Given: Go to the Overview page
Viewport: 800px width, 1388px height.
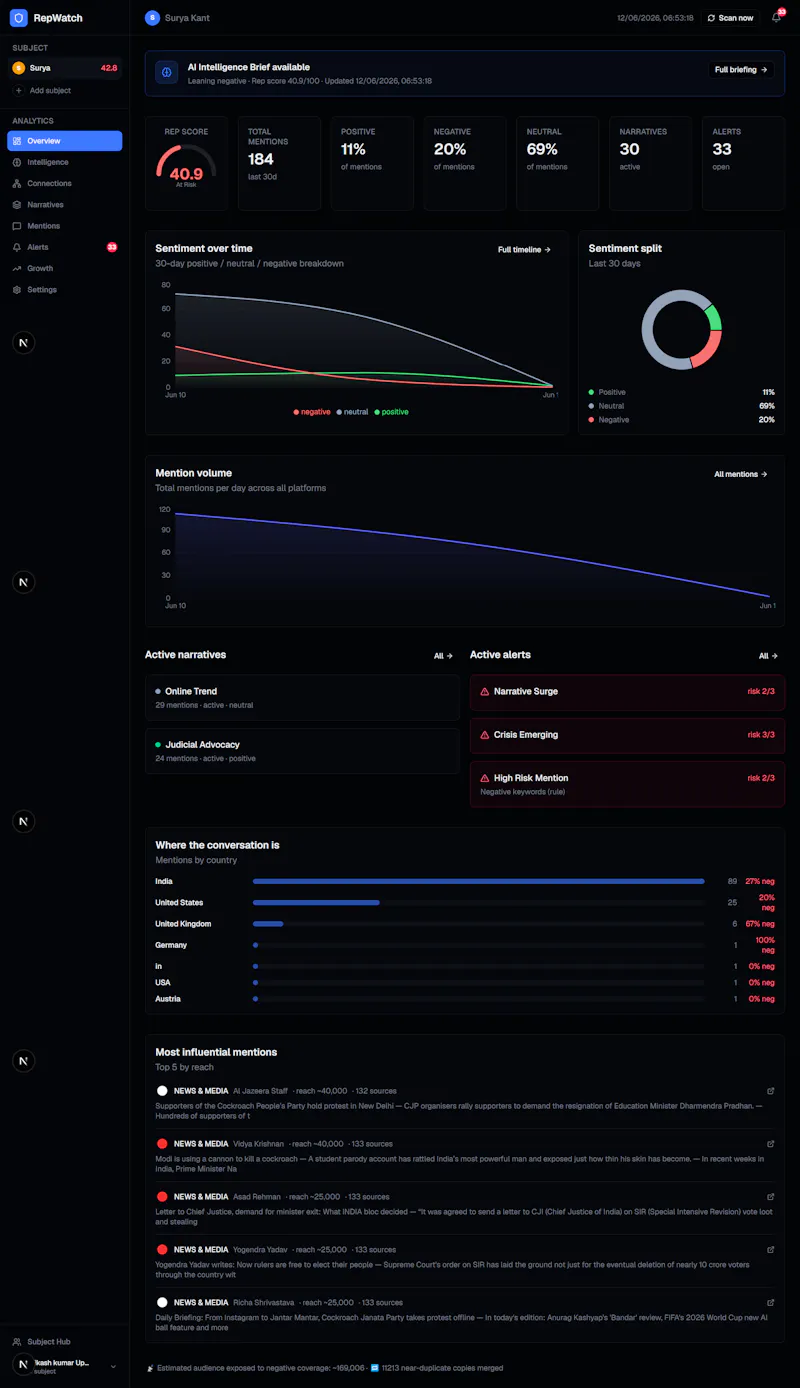Looking at the screenshot, I should tap(65, 141).
